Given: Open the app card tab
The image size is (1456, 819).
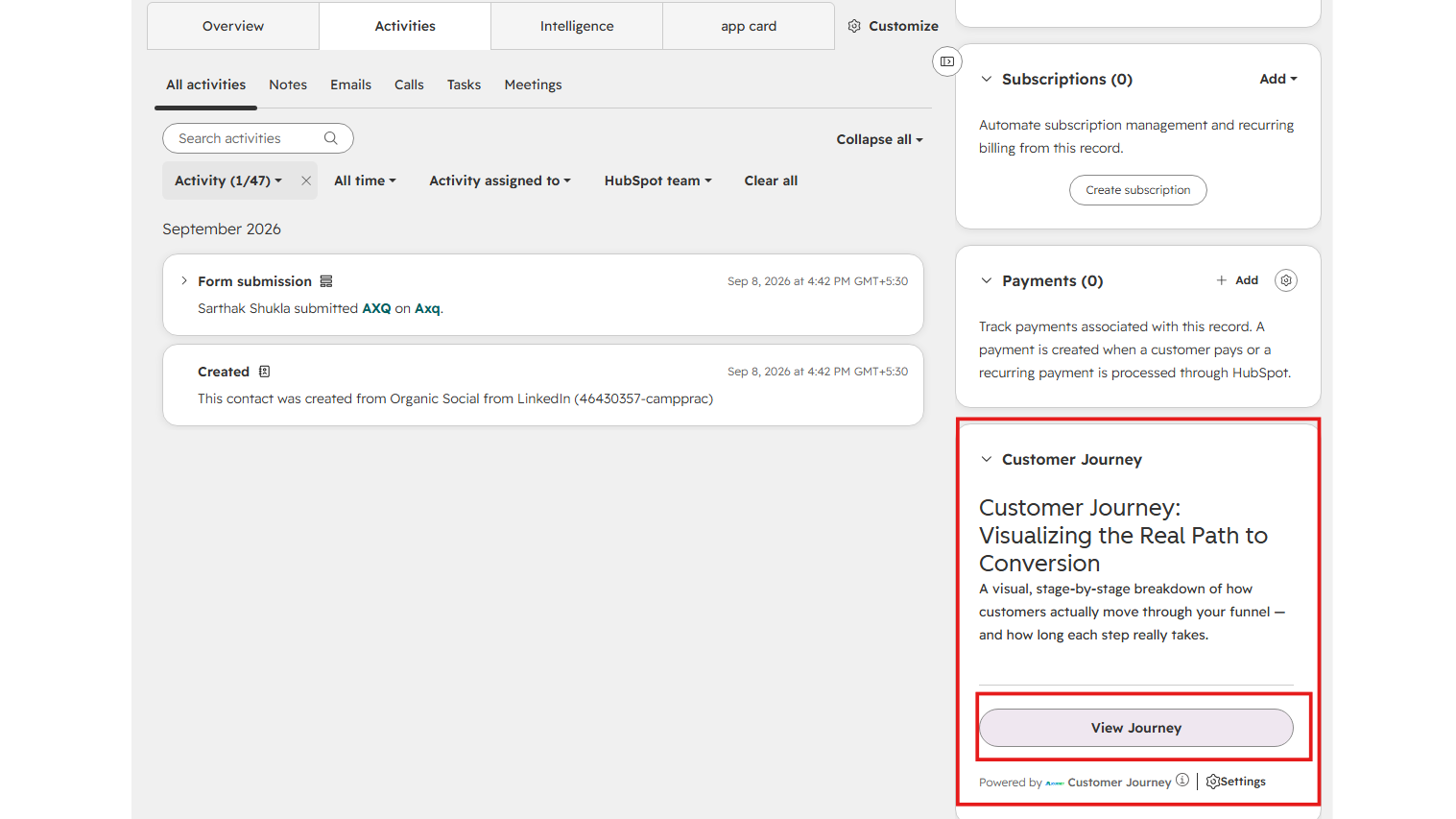Looking at the screenshot, I should coord(749,26).
